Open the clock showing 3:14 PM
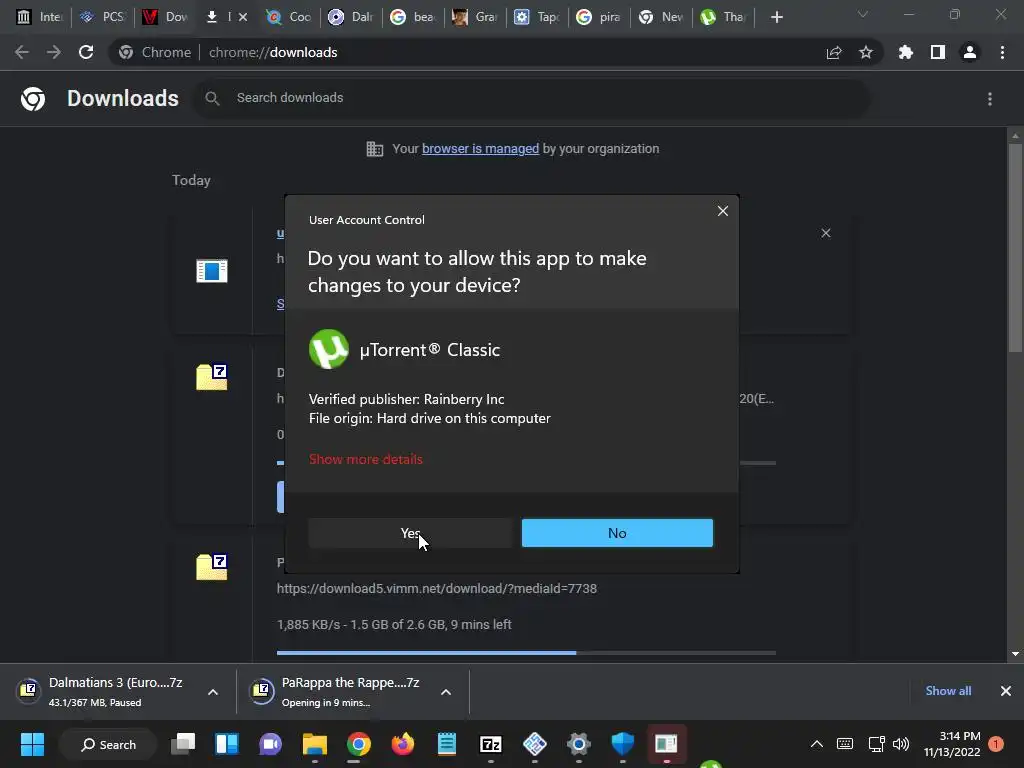The width and height of the screenshot is (1024, 768). [x=952, y=744]
